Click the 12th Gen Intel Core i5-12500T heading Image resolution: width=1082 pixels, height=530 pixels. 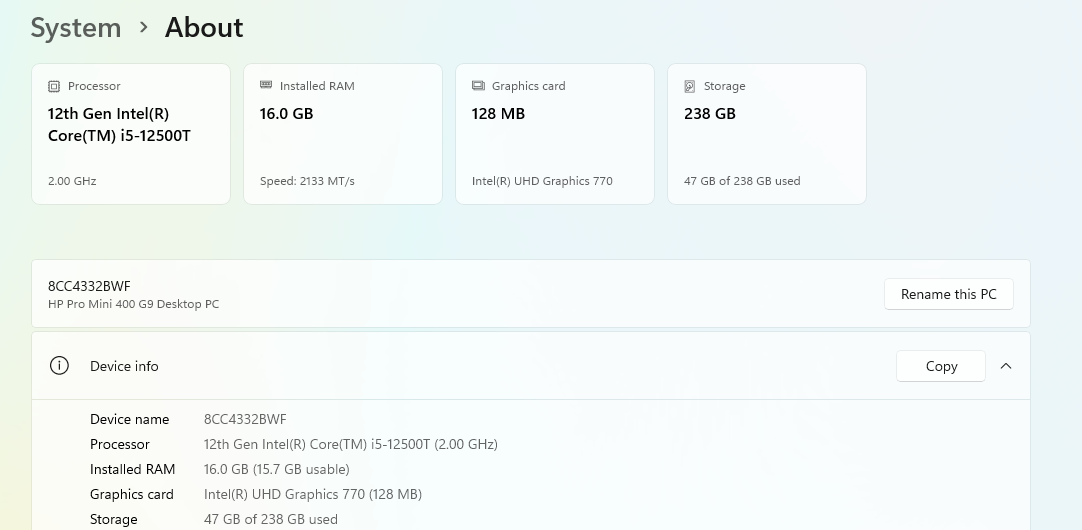(x=119, y=125)
